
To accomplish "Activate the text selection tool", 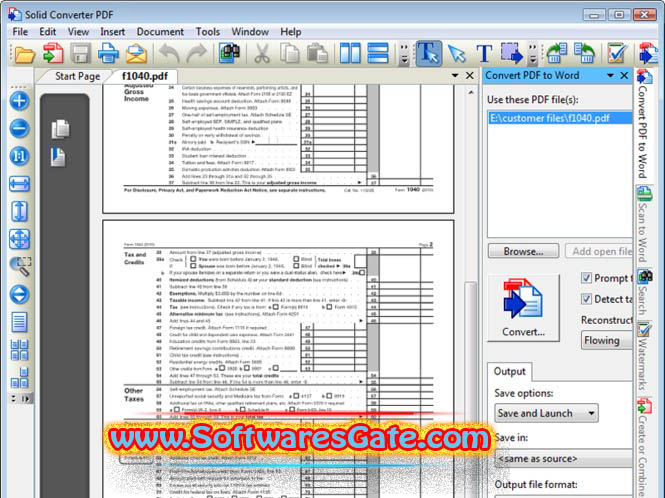I will (429, 53).
